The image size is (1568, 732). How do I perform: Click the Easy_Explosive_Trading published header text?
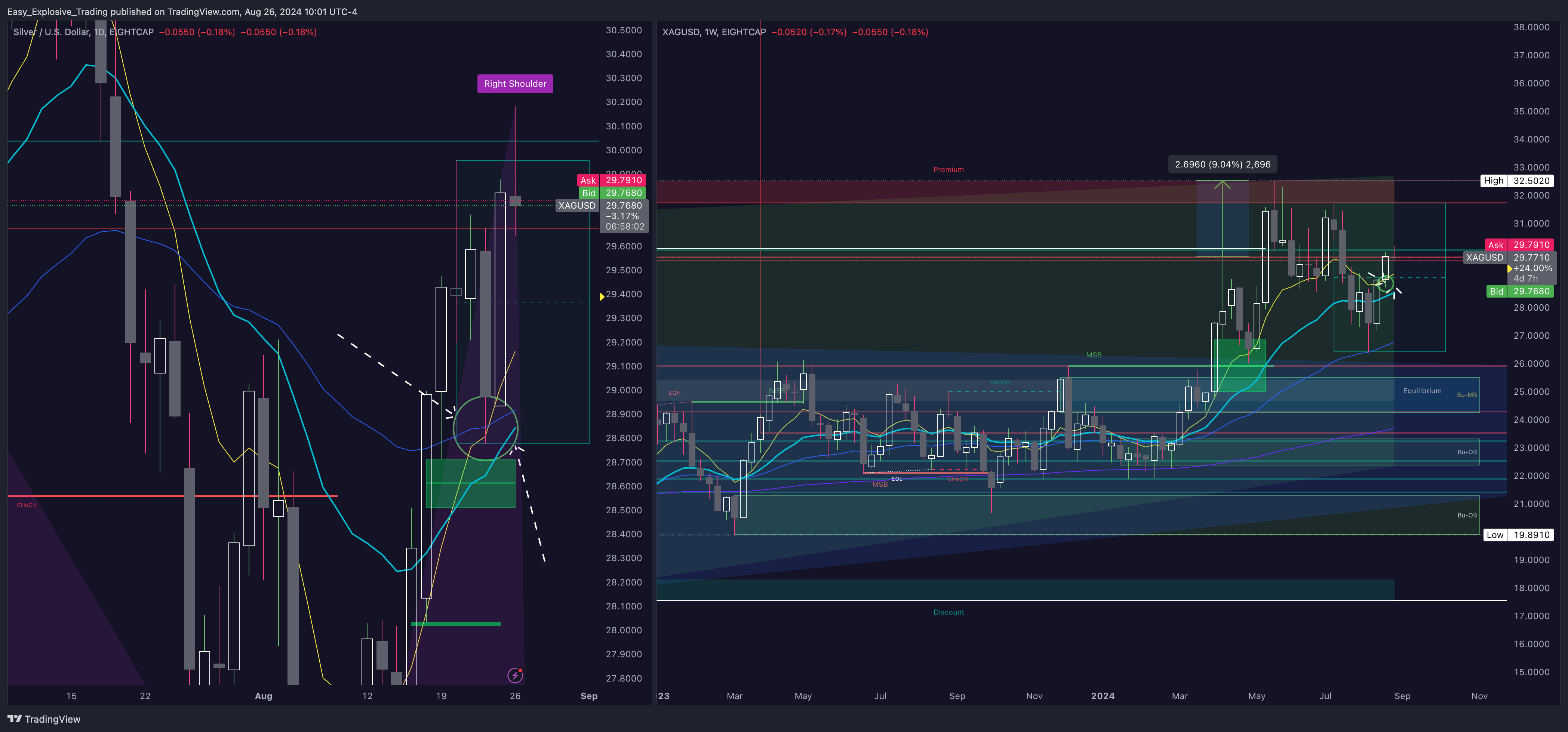tap(182, 12)
